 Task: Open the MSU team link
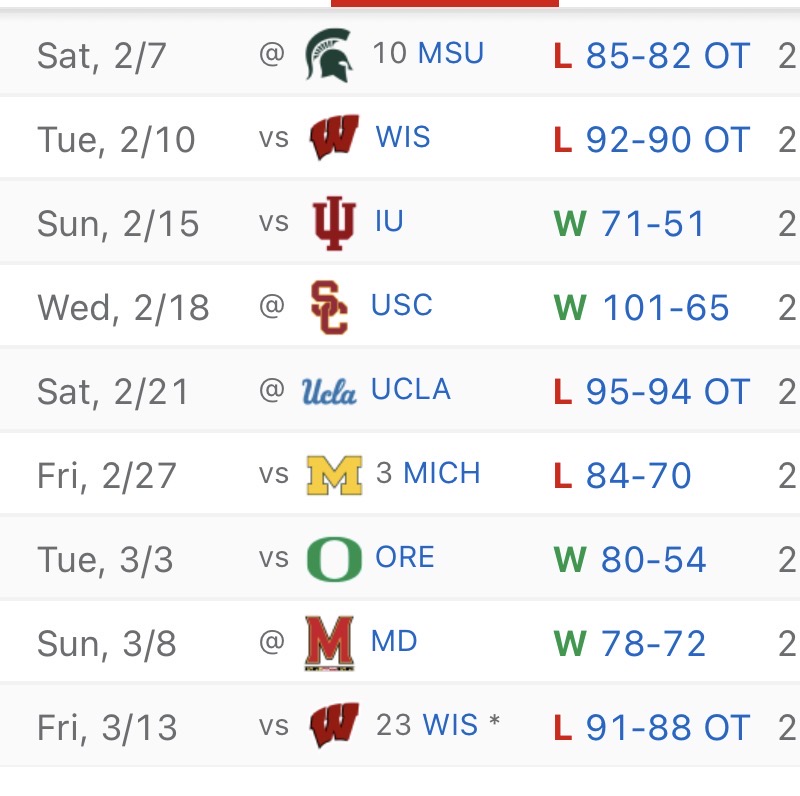(451, 53)
